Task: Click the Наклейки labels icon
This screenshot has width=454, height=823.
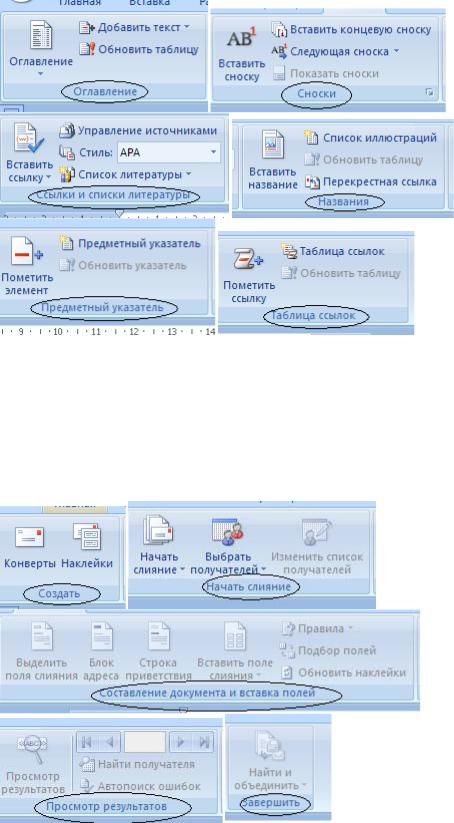Action: click(87, 536)
